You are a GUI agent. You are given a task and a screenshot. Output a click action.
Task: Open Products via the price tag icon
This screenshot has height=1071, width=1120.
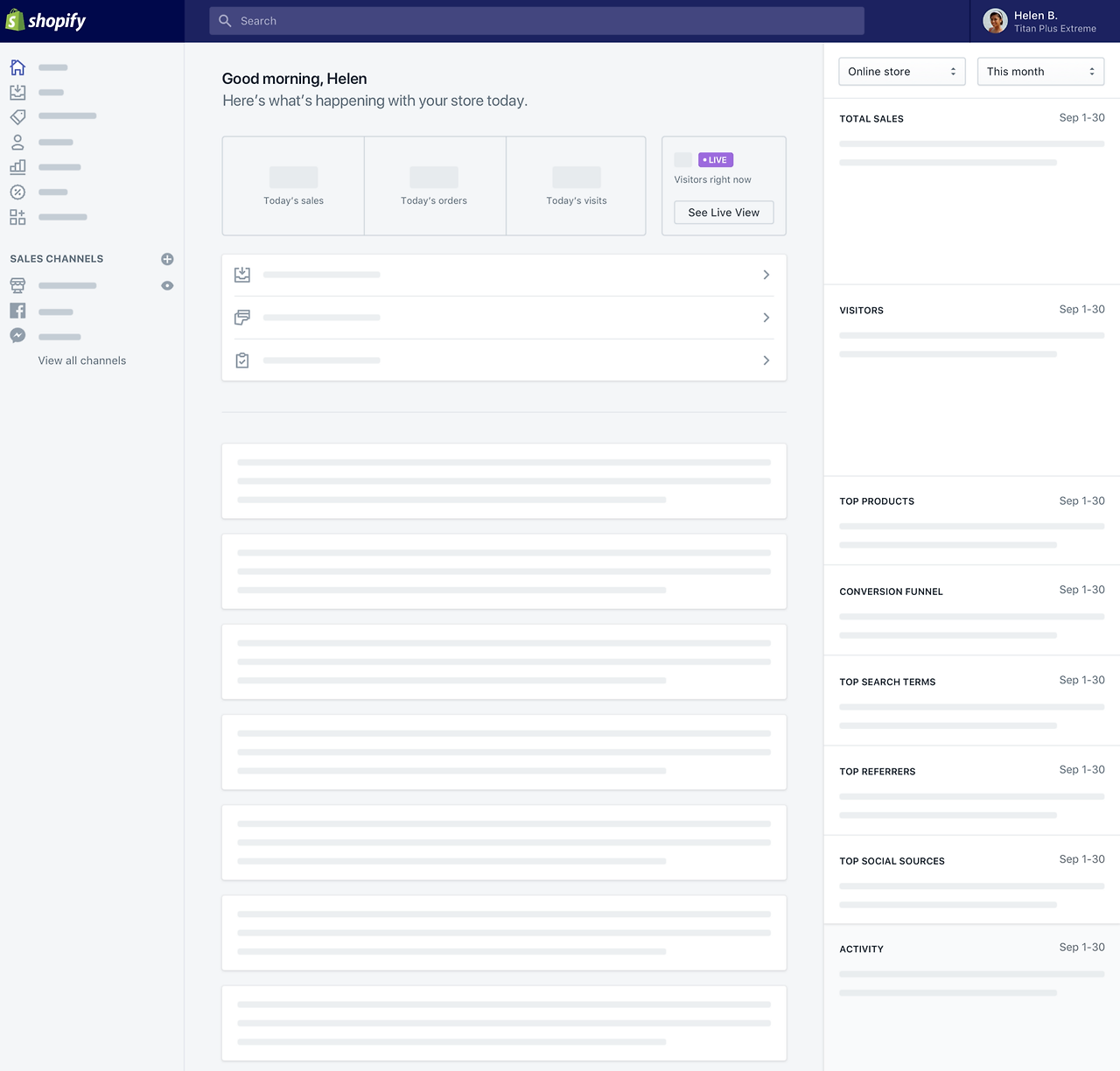[x=17, y=116]
